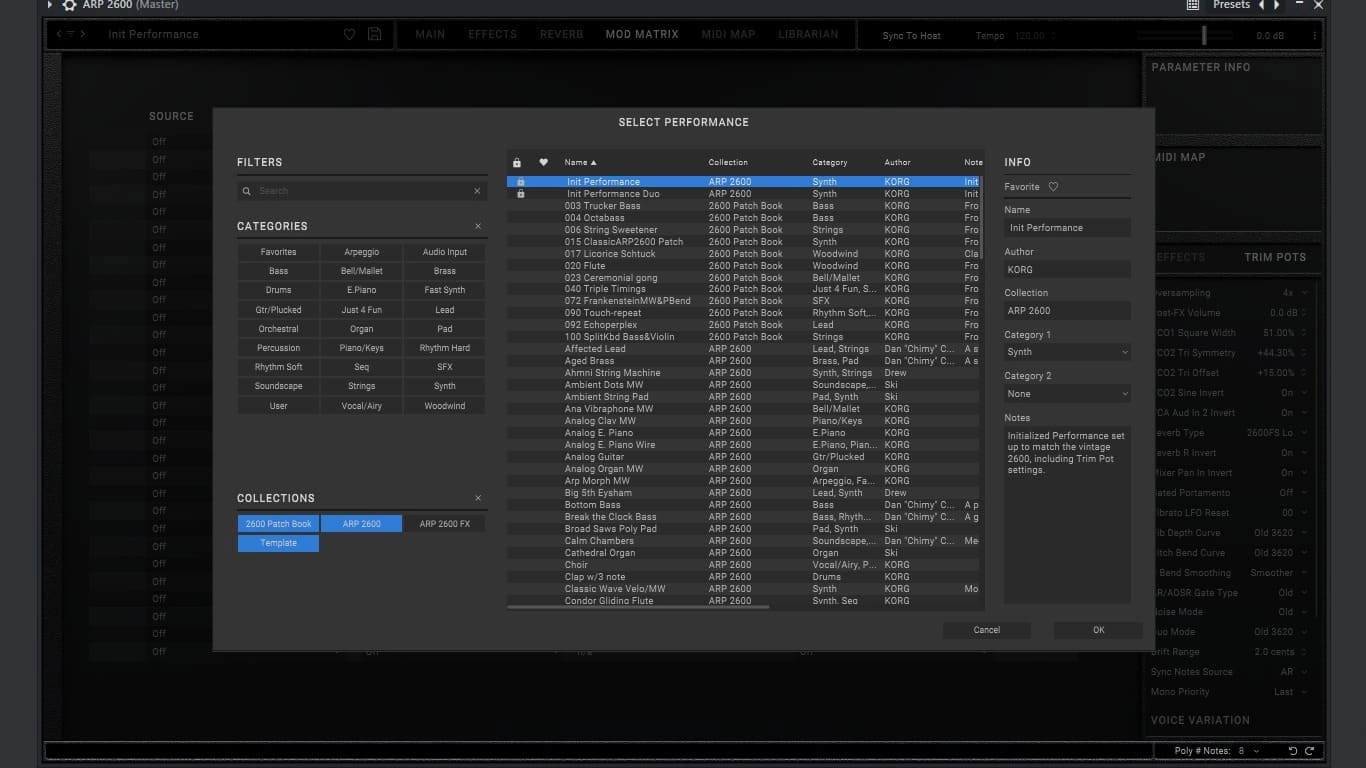Toggle the 2600 Patch Book collection
The image size is (1366, 768).
click(278, 524)
